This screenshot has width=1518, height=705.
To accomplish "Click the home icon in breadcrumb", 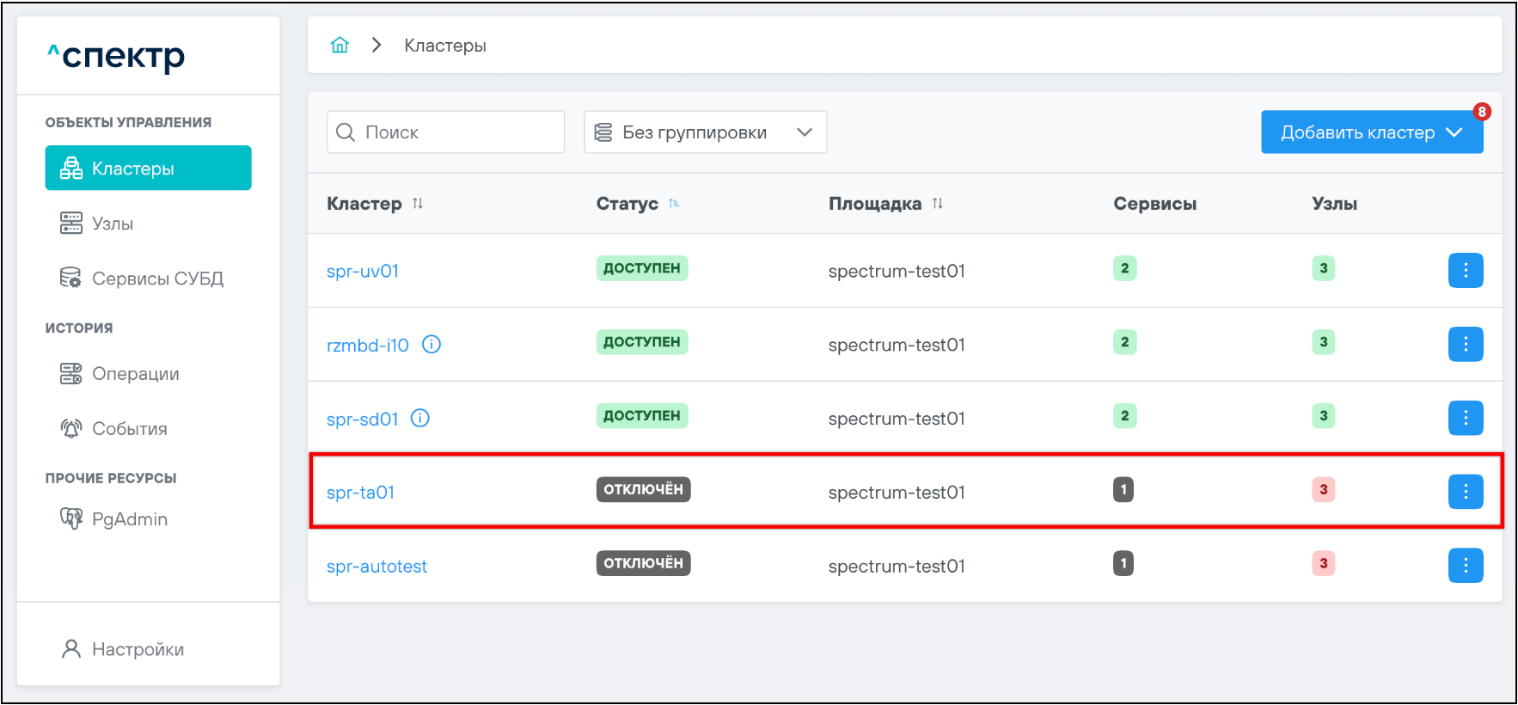I will click(x=340, y=46).
